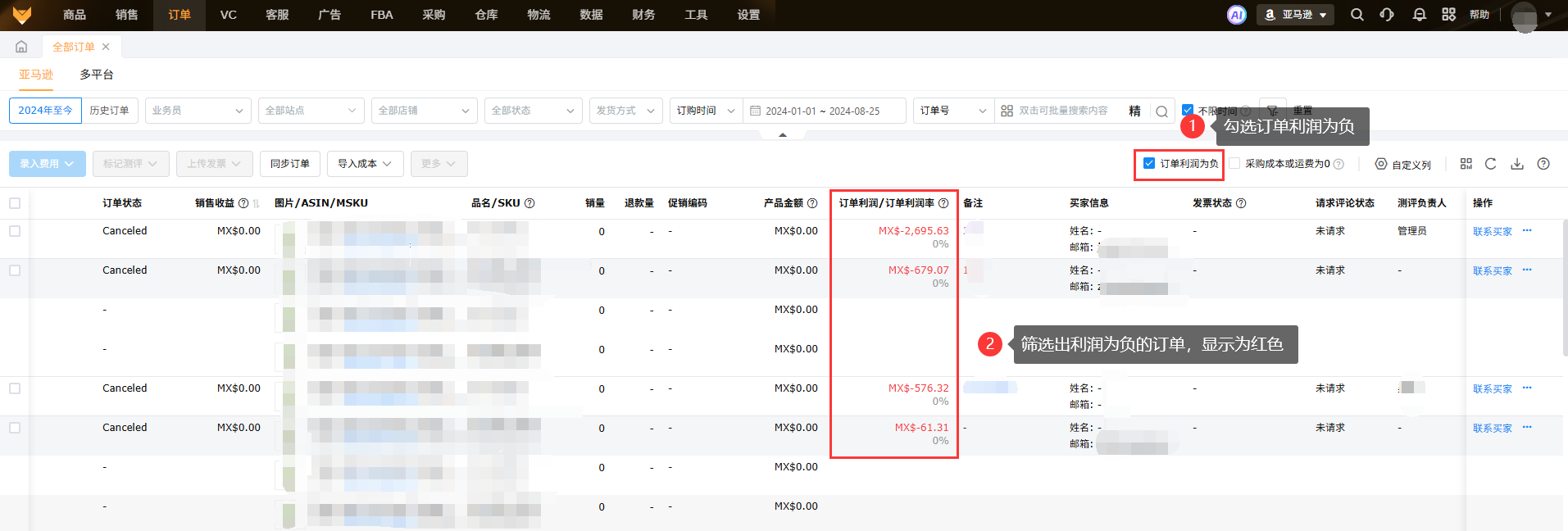Viewport: 1568px width, 531px height.
Task: Click the 同步订单 button
Action: [290, 164]
